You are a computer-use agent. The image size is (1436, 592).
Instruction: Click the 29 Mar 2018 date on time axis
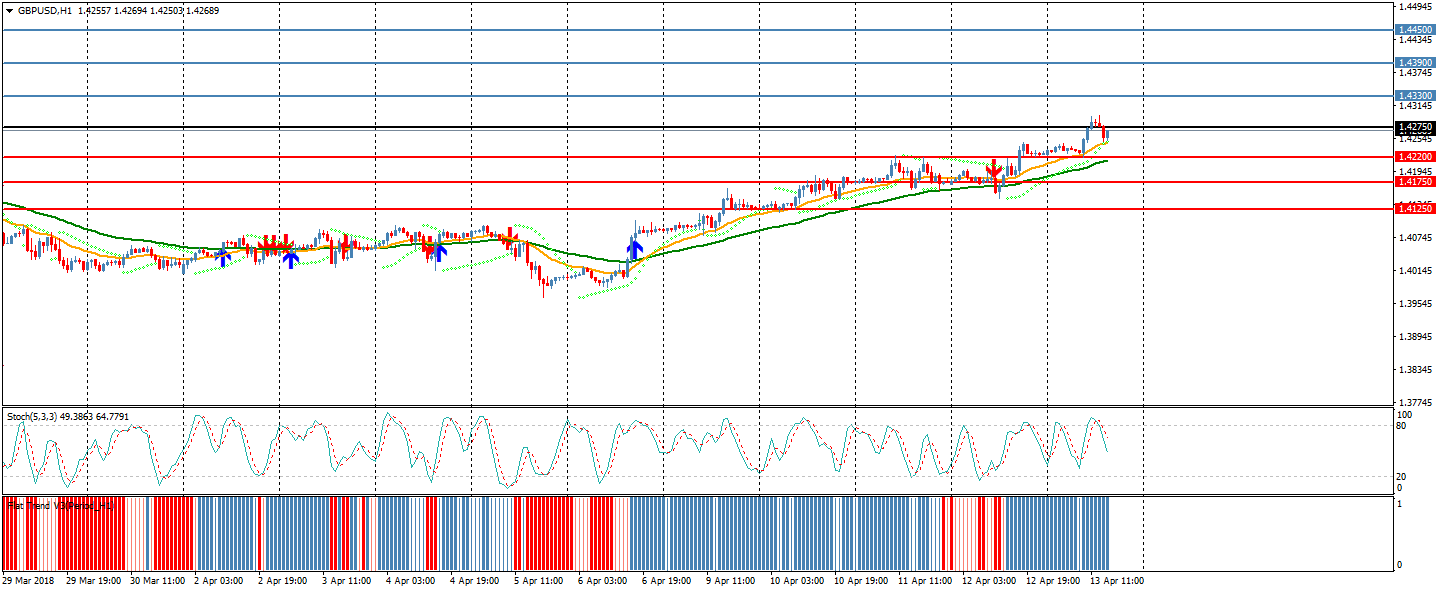[x=27, y=580]
